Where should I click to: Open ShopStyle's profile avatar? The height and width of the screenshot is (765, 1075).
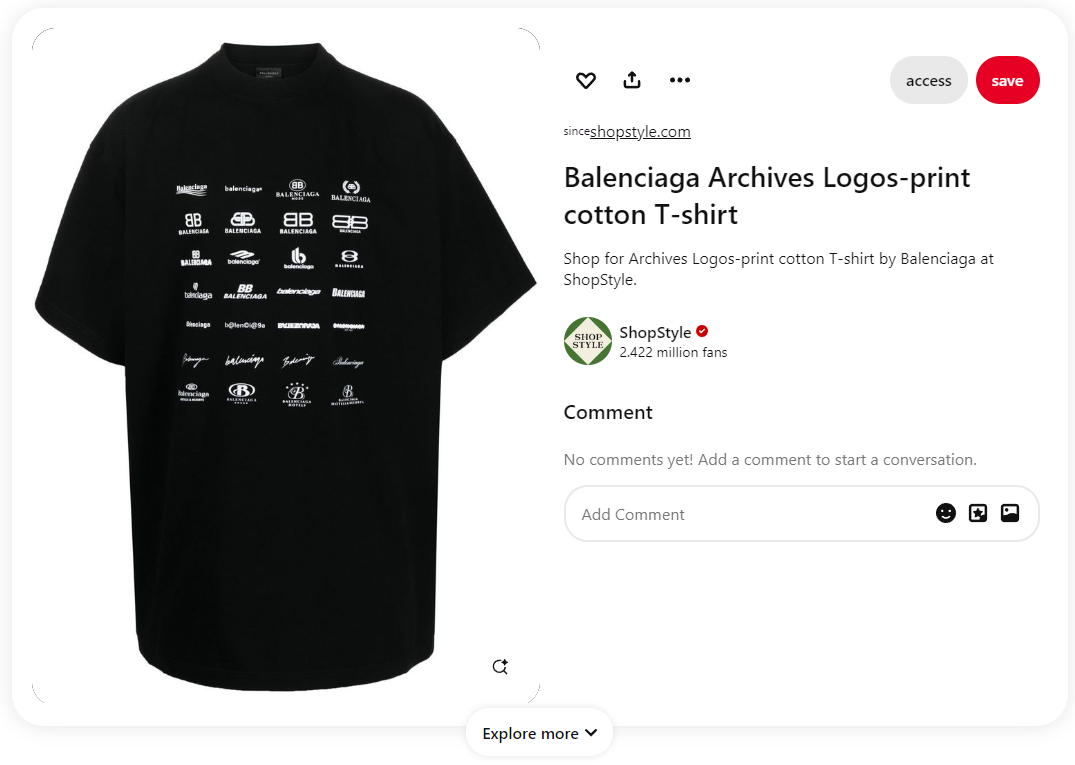tap(587, 341)
